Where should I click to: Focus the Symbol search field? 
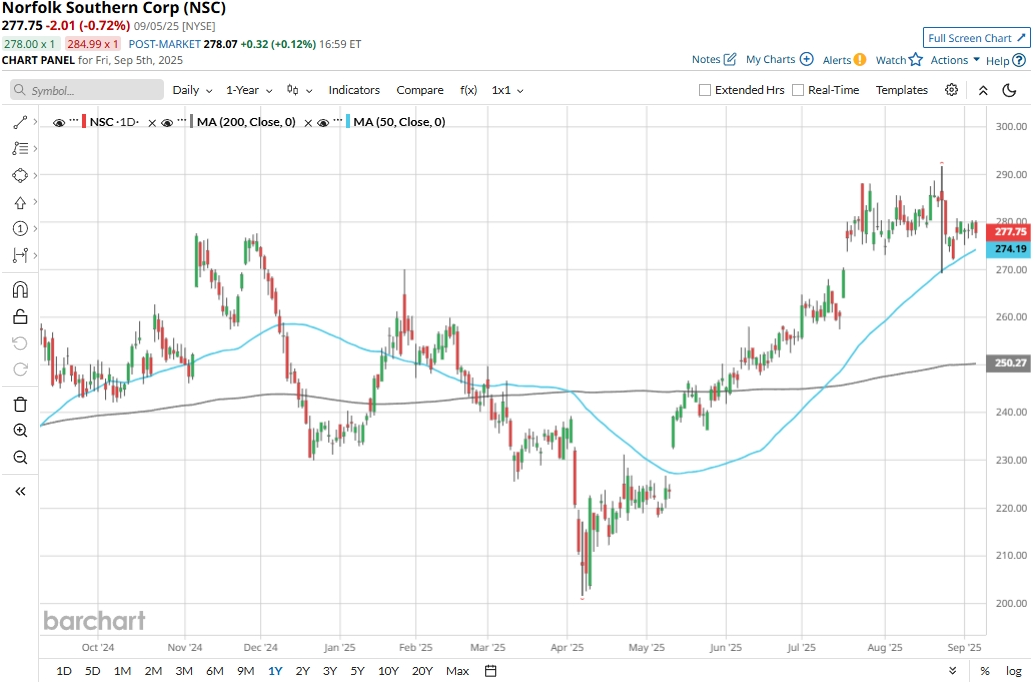(x=86, y=90)
